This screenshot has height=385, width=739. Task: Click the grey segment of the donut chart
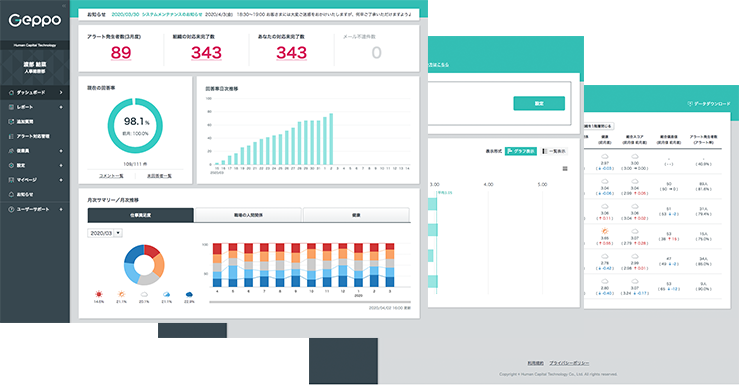click(148, 279)
